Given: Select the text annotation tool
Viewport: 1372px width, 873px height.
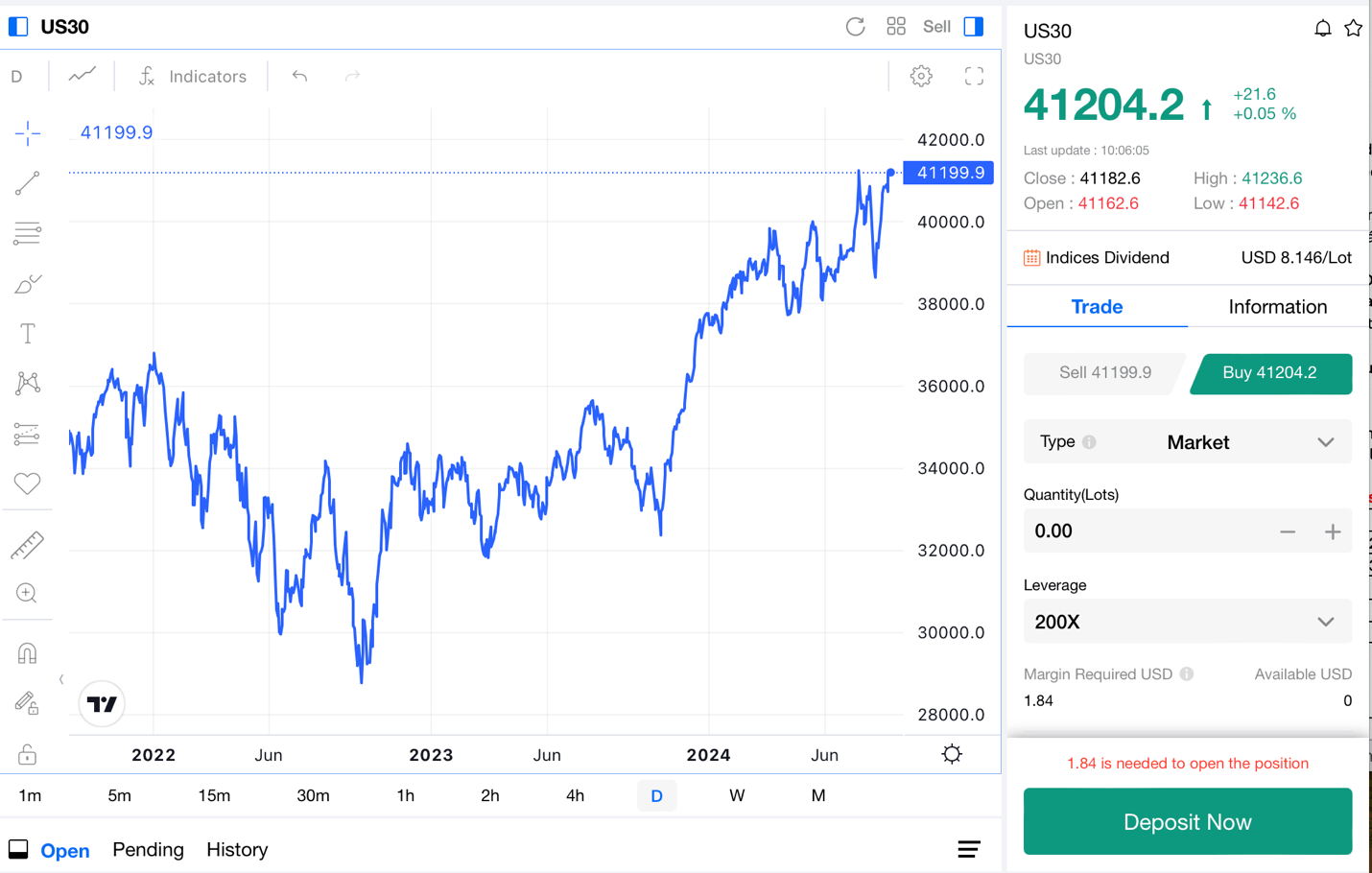Looking at the screenshot, I should [x=28, y=334].
